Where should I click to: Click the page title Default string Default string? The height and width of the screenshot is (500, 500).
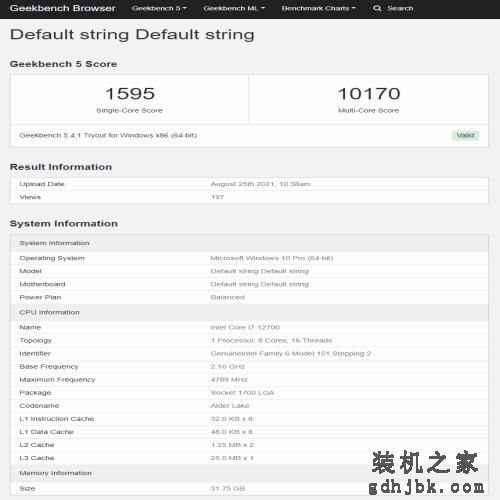tap(132, 34)
